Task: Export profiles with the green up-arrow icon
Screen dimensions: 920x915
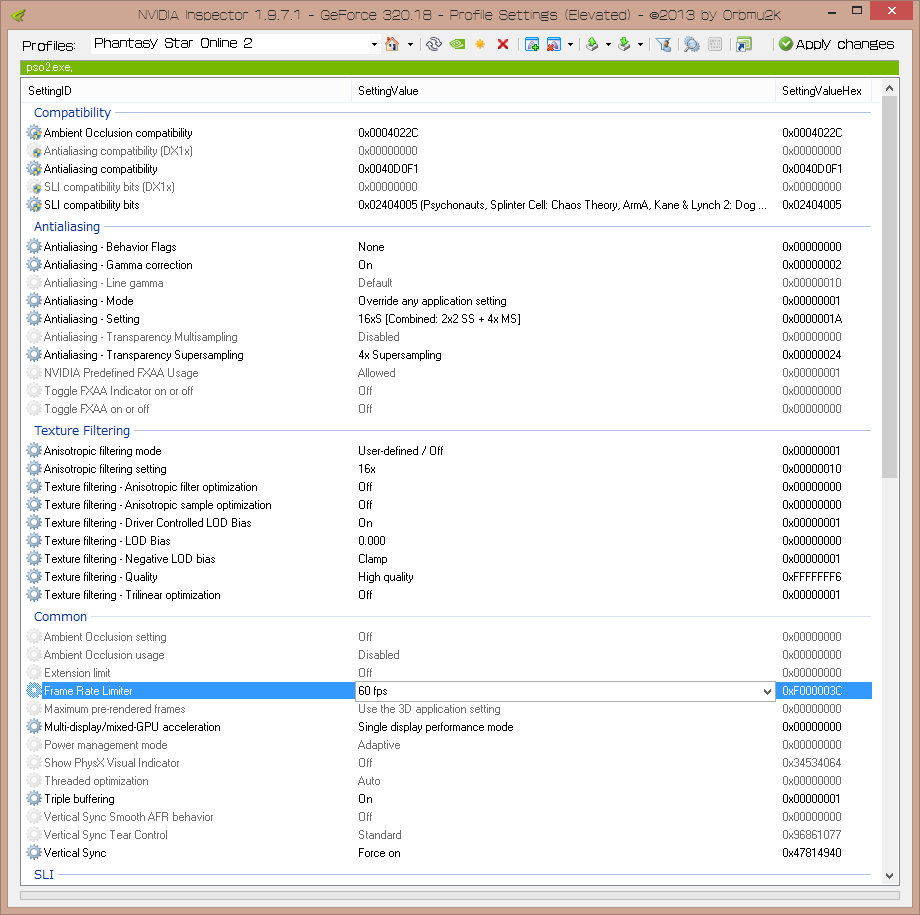Action: (x=593, y=44)
